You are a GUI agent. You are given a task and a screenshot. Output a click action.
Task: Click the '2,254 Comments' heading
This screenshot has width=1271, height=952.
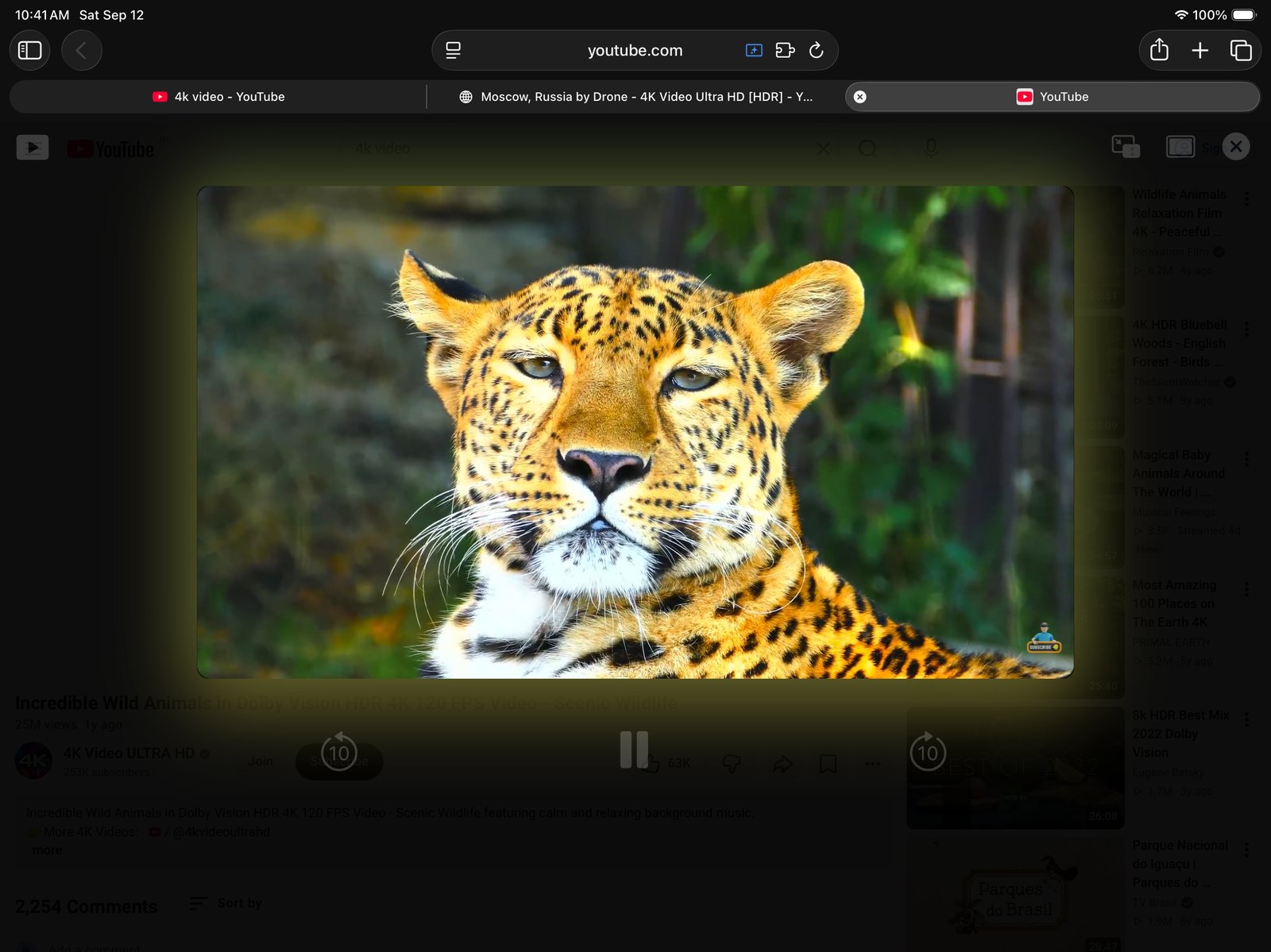[x=87, y=906]
